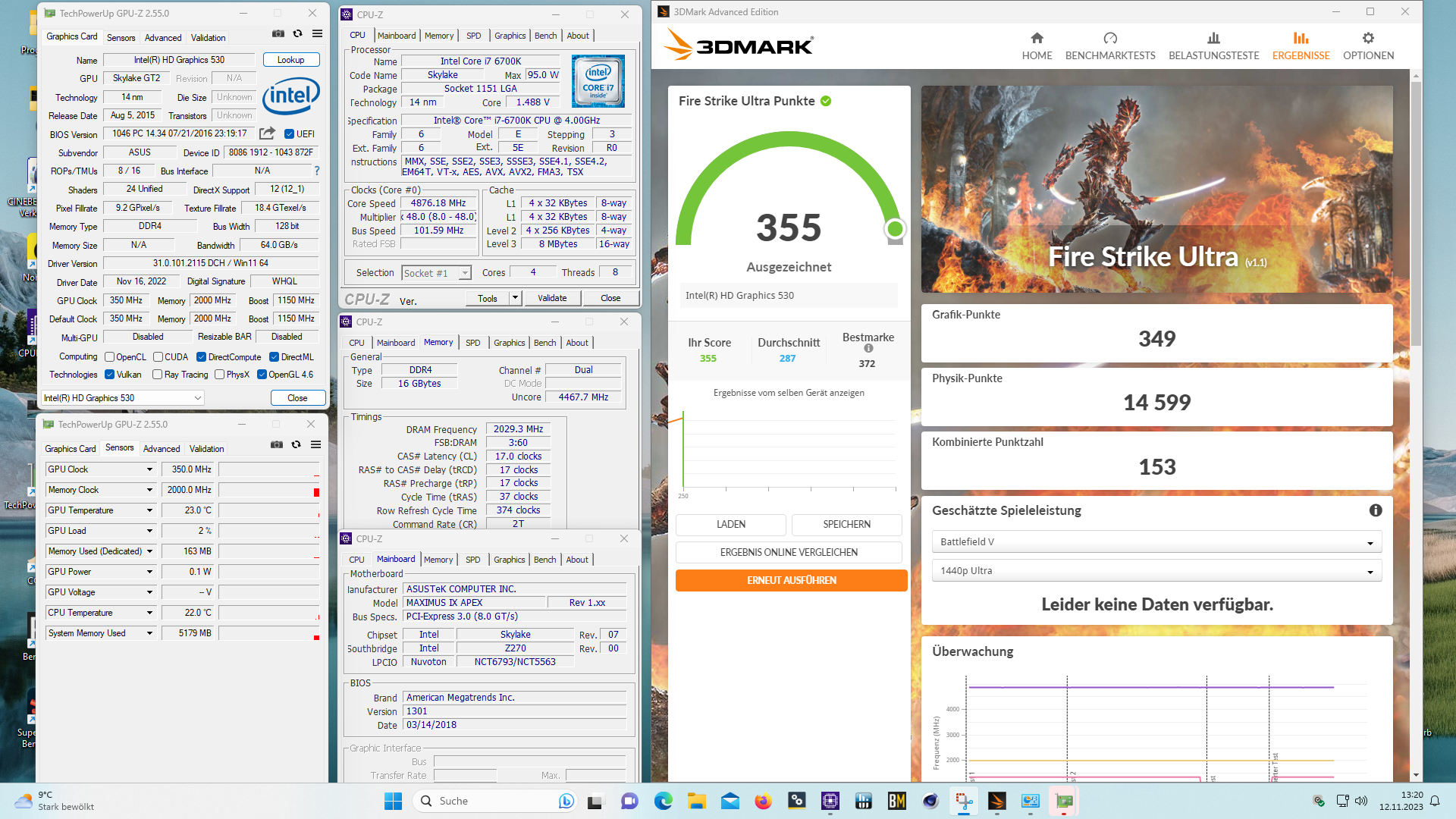Open 3DMark OPTIONEN settings
Image resolution: width=1456 pixels, height=819 pixels.
coord(1368,46)
